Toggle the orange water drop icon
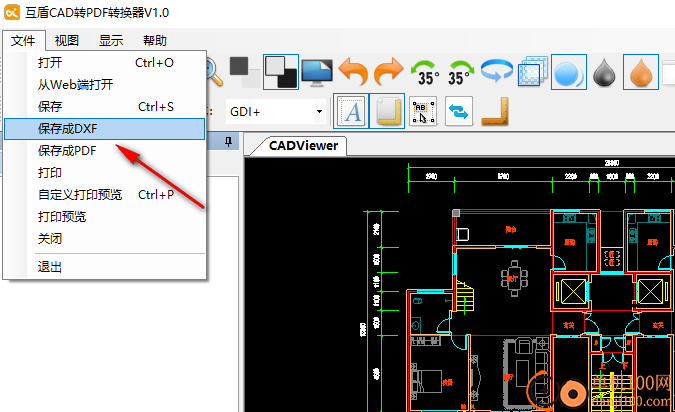The image size is (675, 412). click(641, 72)
